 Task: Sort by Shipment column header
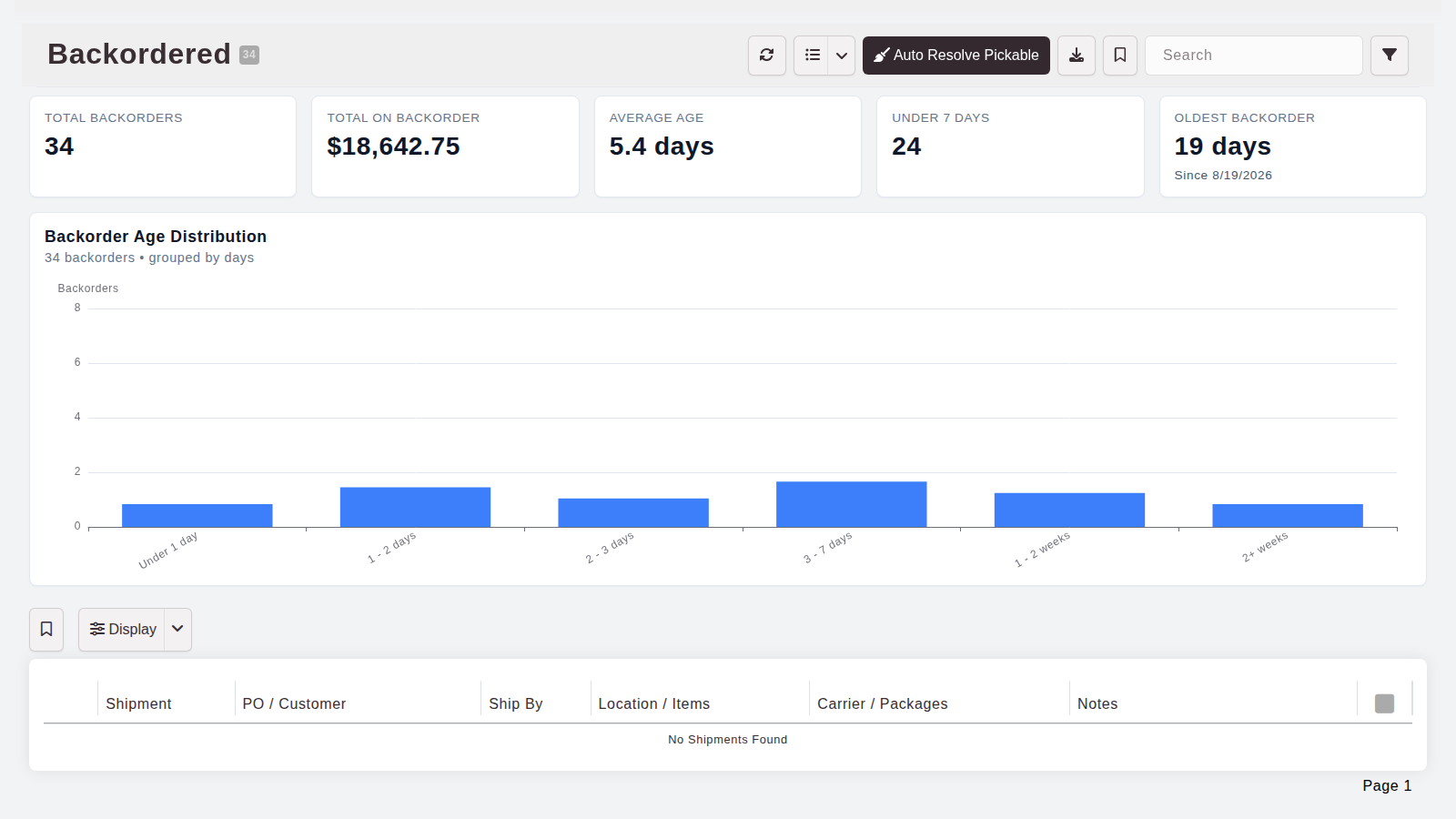pos(138,704)
